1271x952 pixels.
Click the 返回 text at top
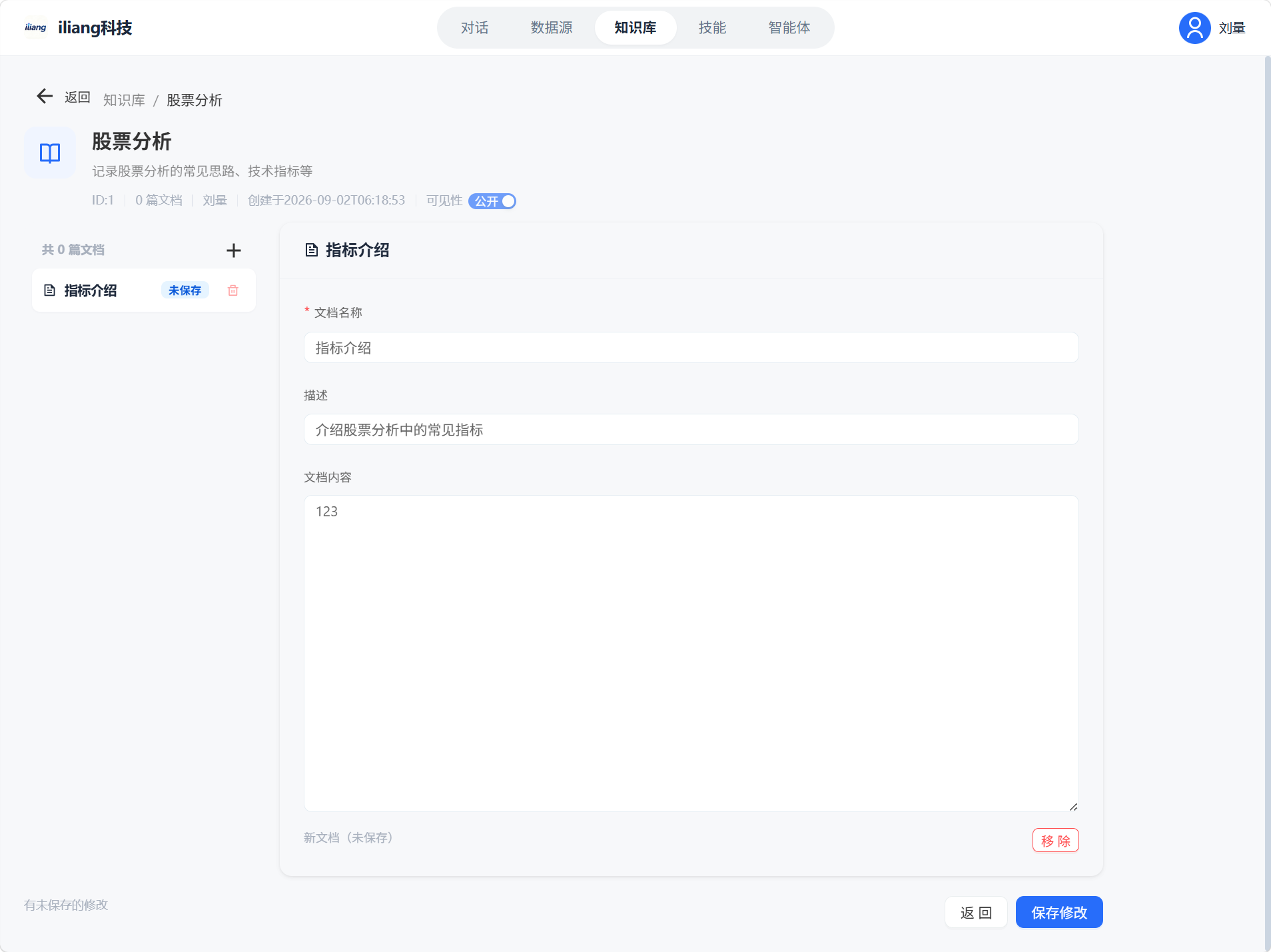coord(77,97)
